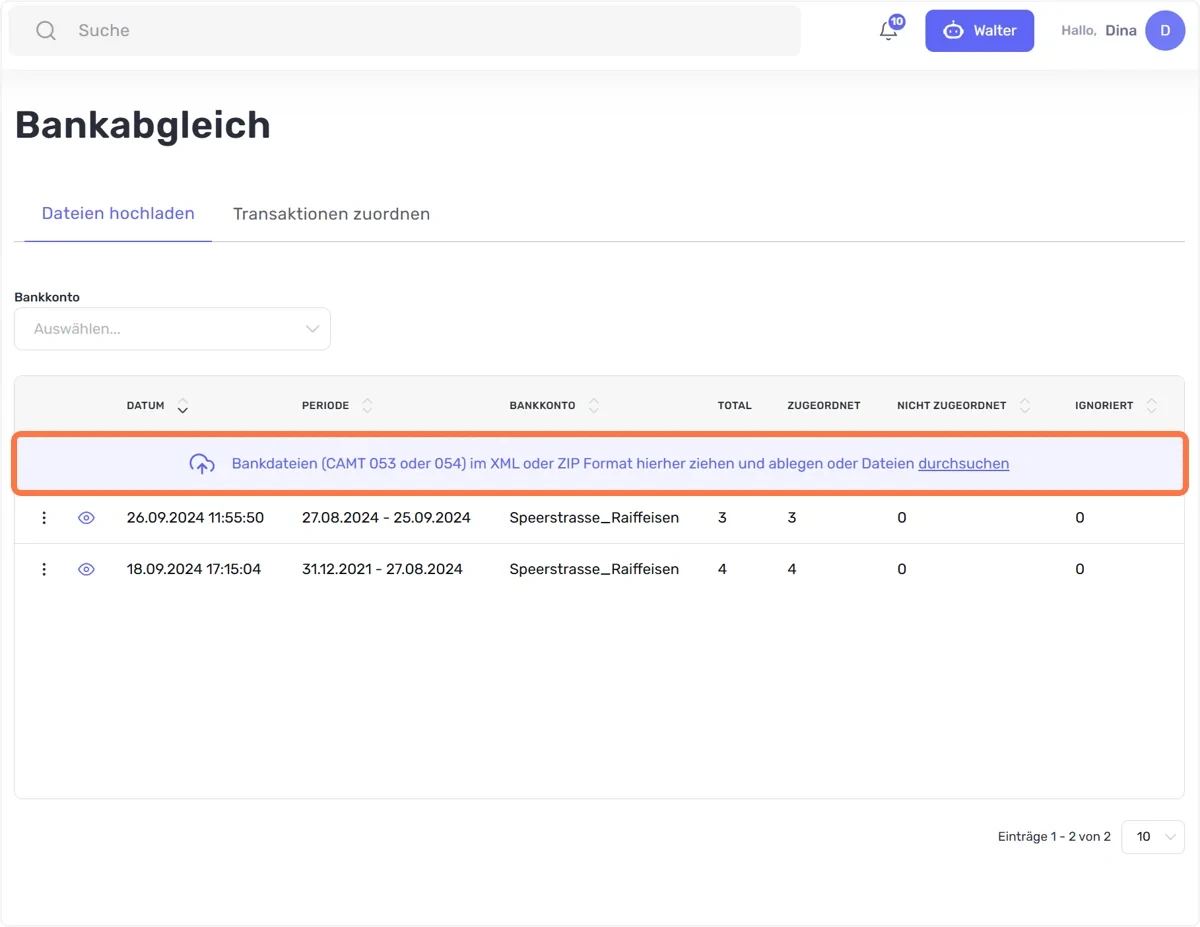
Task: Click the search magnifier icon
Action: tap(46, 31)
